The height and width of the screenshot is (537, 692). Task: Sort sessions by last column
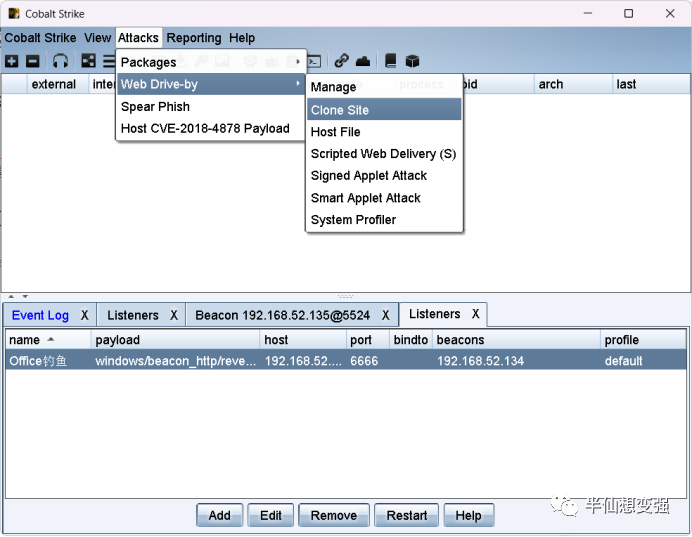coord(651,84)
